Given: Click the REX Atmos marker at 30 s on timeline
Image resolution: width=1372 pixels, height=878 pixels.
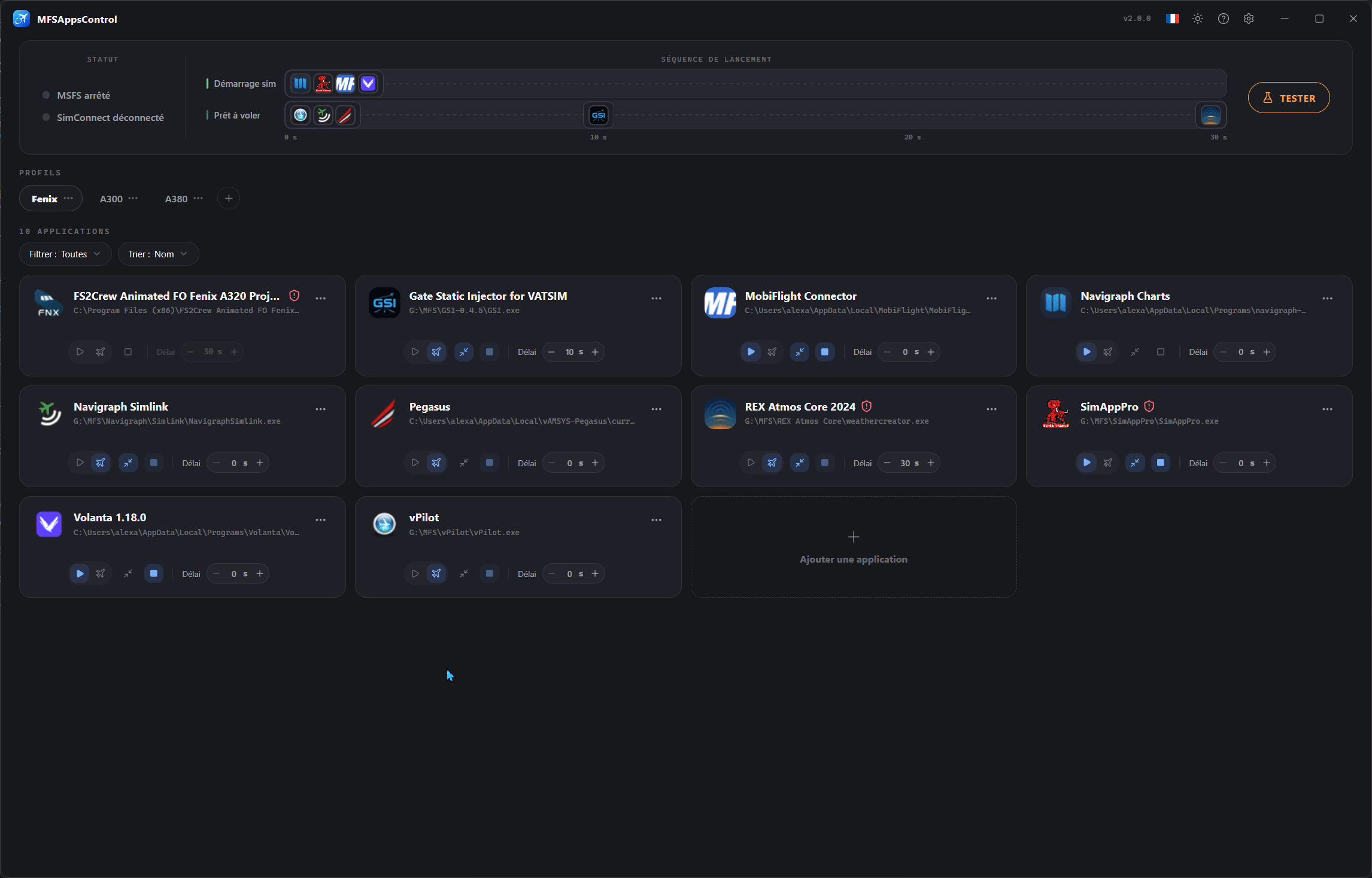Looking at the screenshot, I should (x=1210, y=115).
